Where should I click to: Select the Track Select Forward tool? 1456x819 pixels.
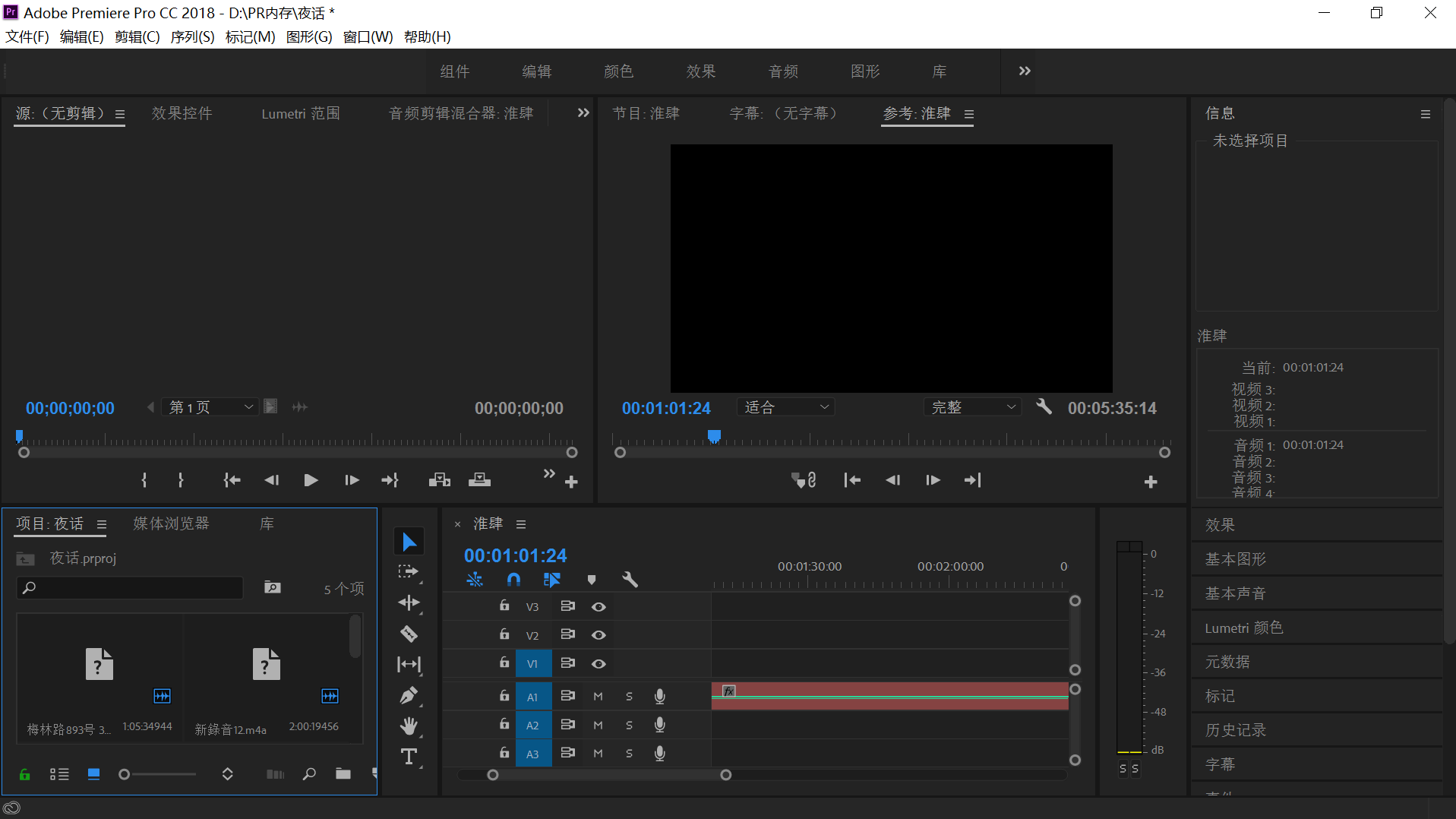click(409, 572)
